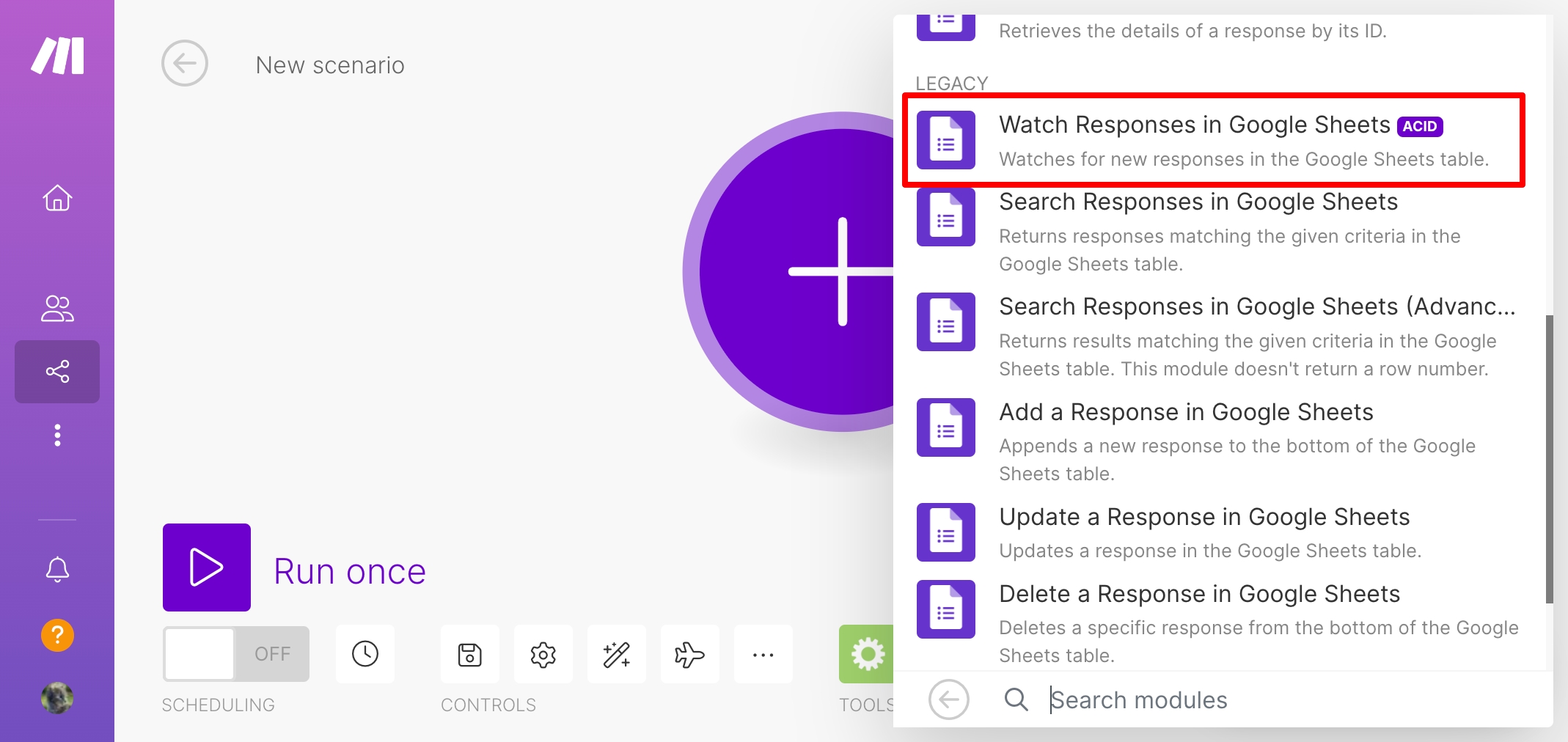Go back using scenario back arrow

185,64
